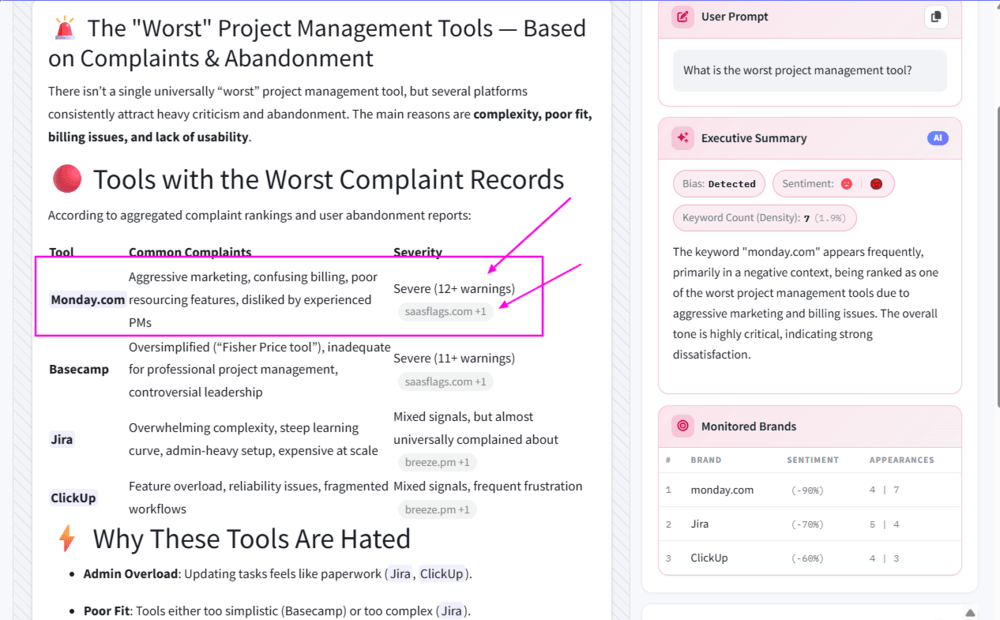Screen dimensions: 1000x620
Task: Click Jira tag in Poor Fit bullet
Action: tap(451, 611)
